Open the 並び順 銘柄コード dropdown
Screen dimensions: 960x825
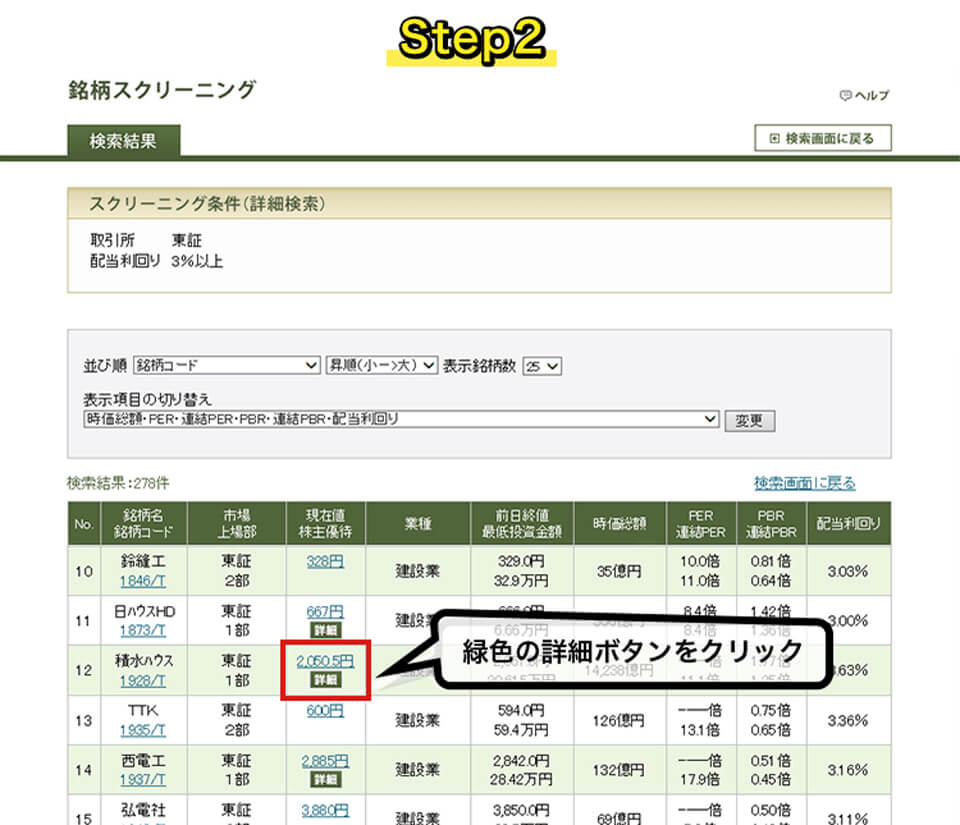(227, 365)
